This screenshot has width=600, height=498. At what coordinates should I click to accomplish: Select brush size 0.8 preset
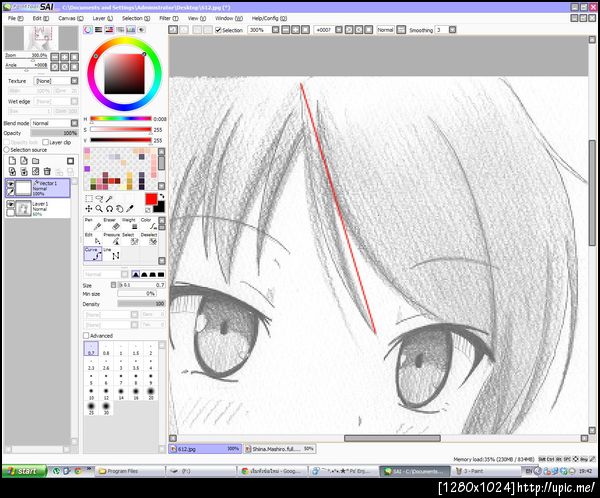106,349
